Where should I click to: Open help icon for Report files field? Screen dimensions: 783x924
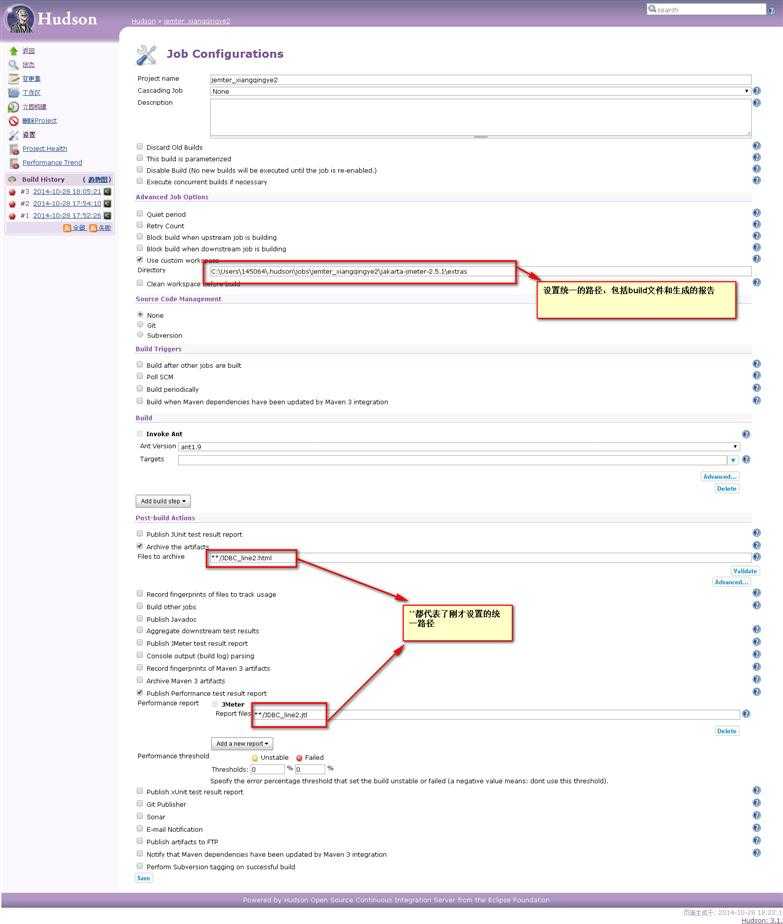click(x=746, y=714)
